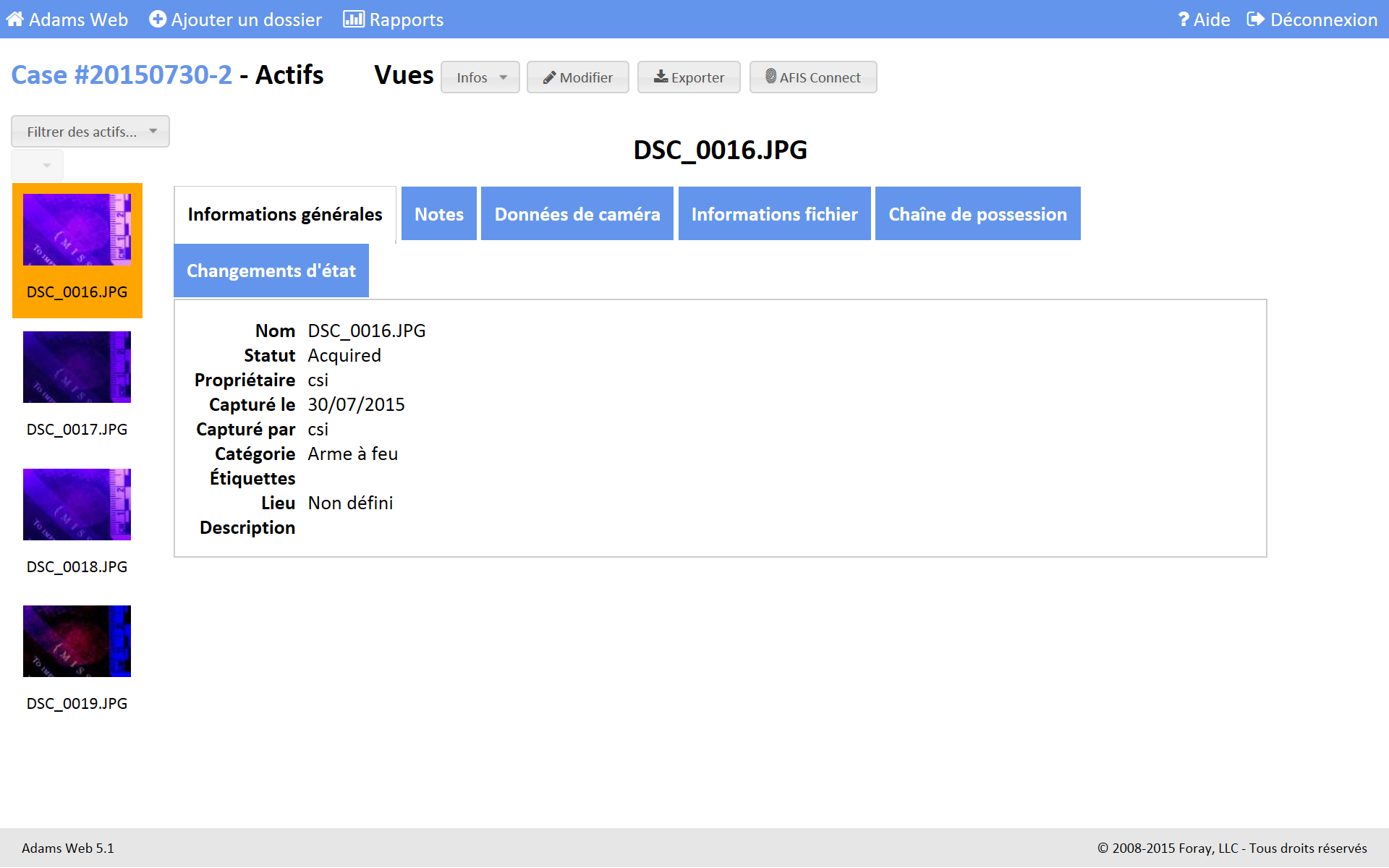
Task: Click the plus icon for Ajouter un dossier
Action: click(x=157, y=20)
